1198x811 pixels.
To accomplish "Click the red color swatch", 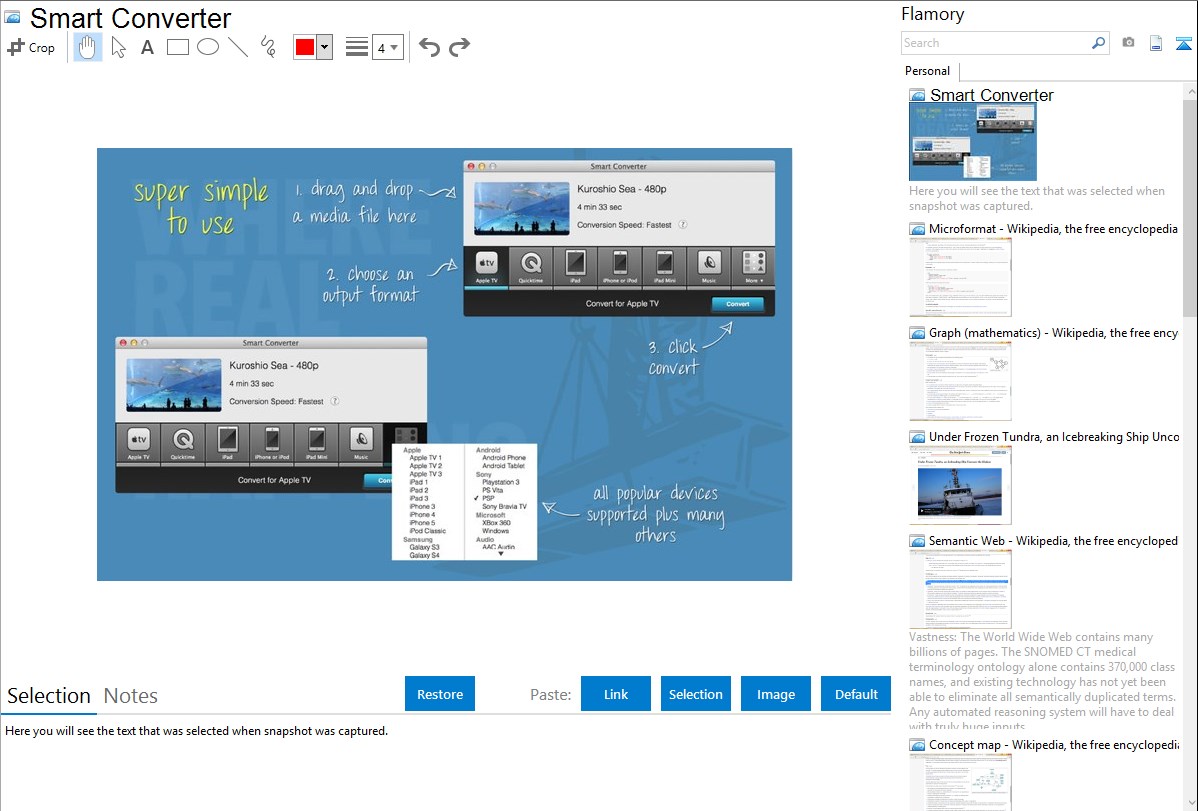I will pos(305,47).
